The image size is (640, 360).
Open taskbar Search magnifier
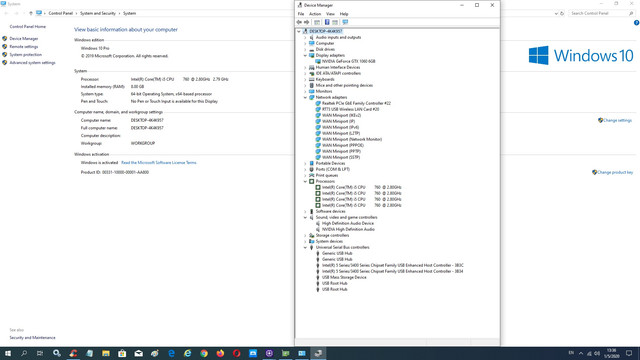24,353
